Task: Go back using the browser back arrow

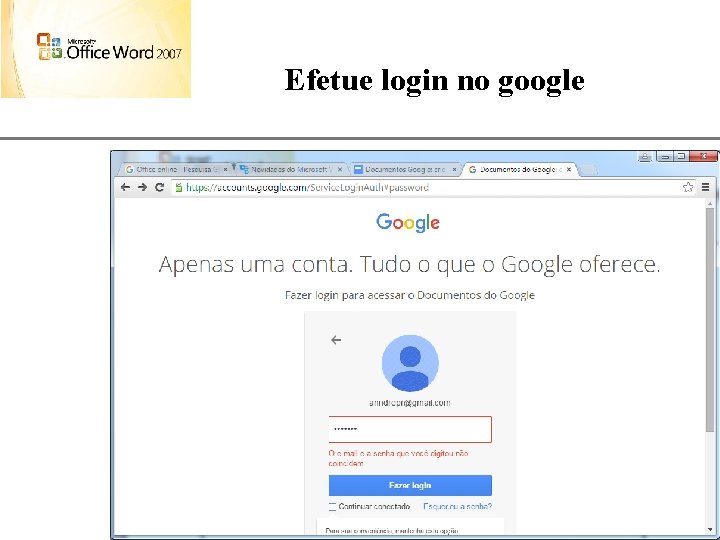Action: point(125,187)
